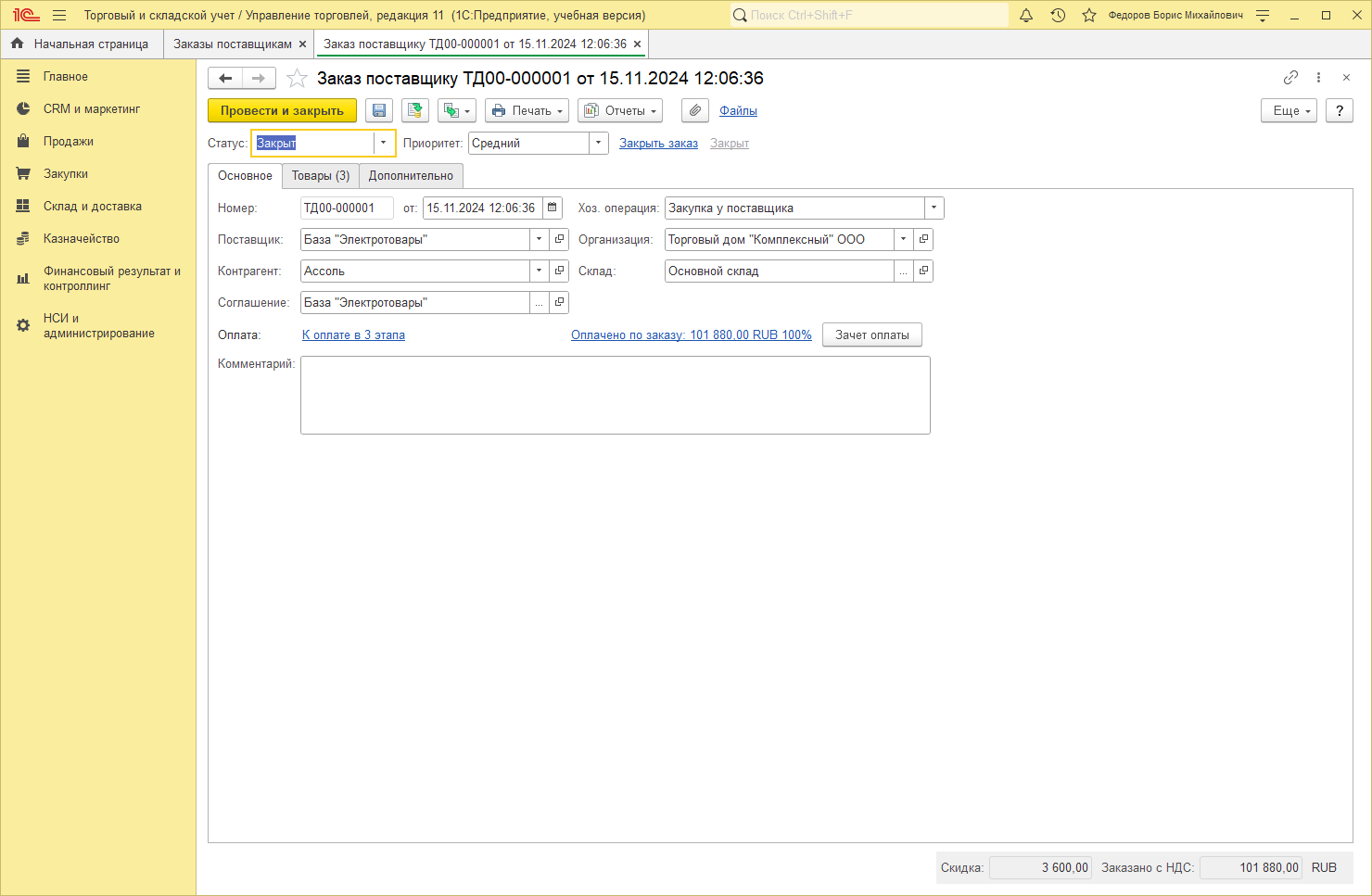Go forward with right arrow button

click(259, 78)
